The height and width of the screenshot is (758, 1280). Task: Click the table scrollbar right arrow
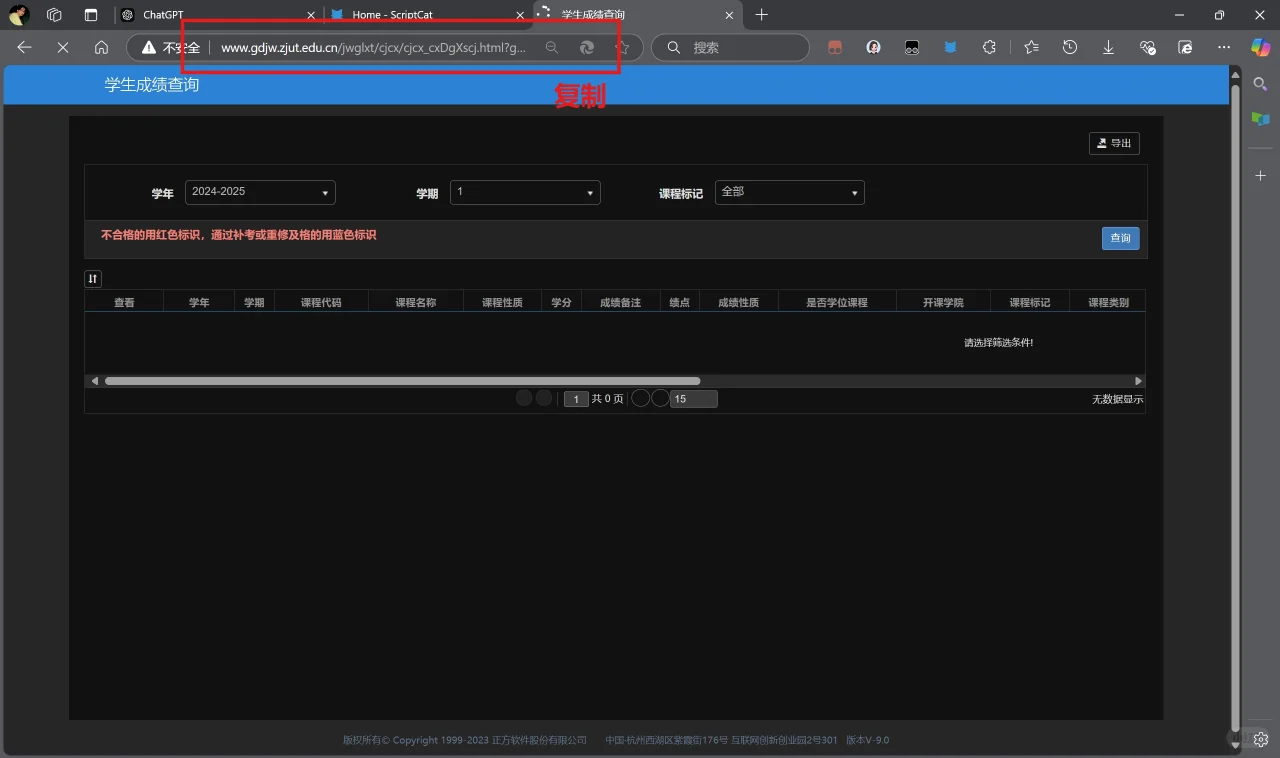pos(1138,381)
